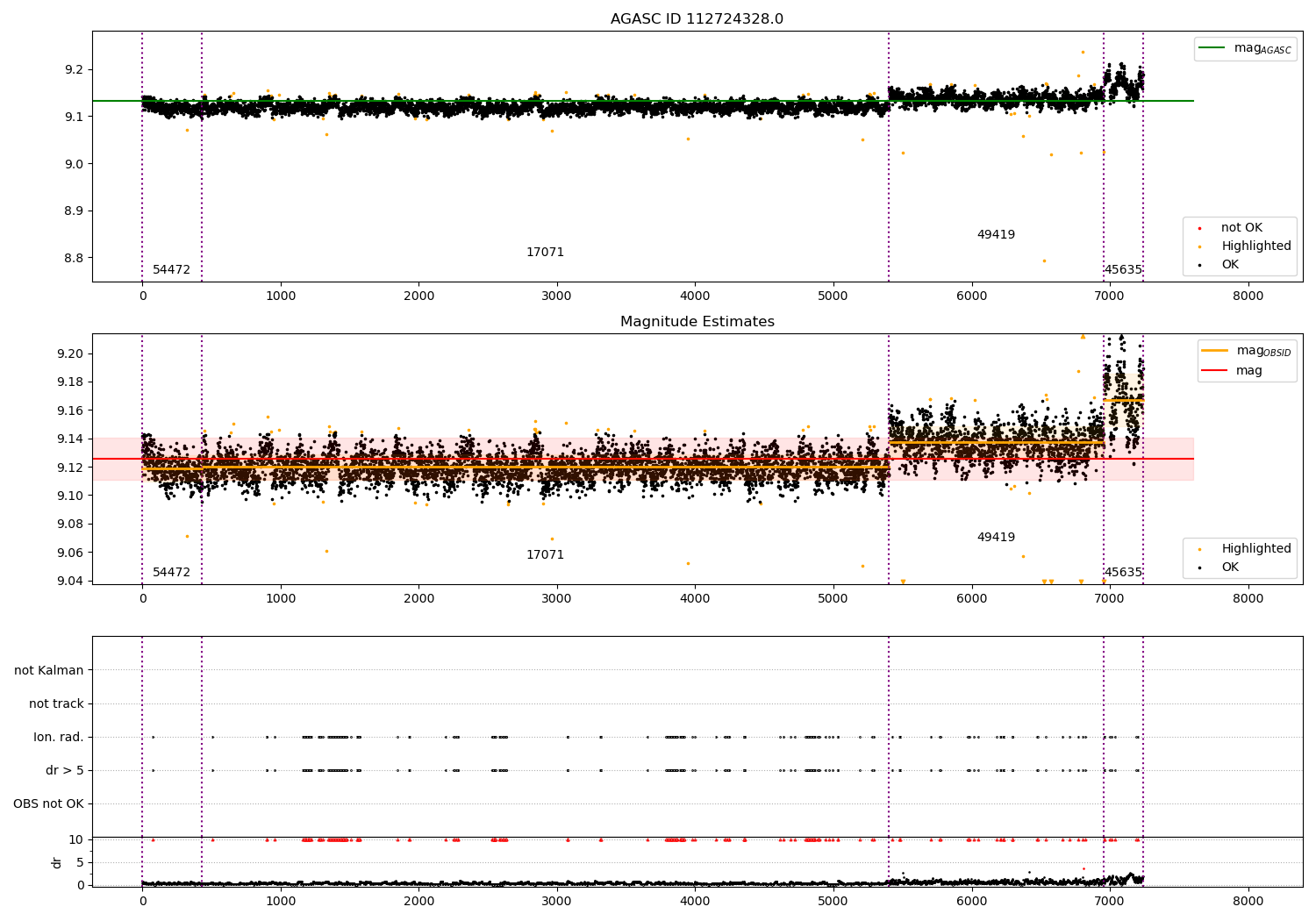Viewport: 1316px width, 921px height.
Task: Select the mag AGASC legend label in top plot
Action: (1262, 49)
